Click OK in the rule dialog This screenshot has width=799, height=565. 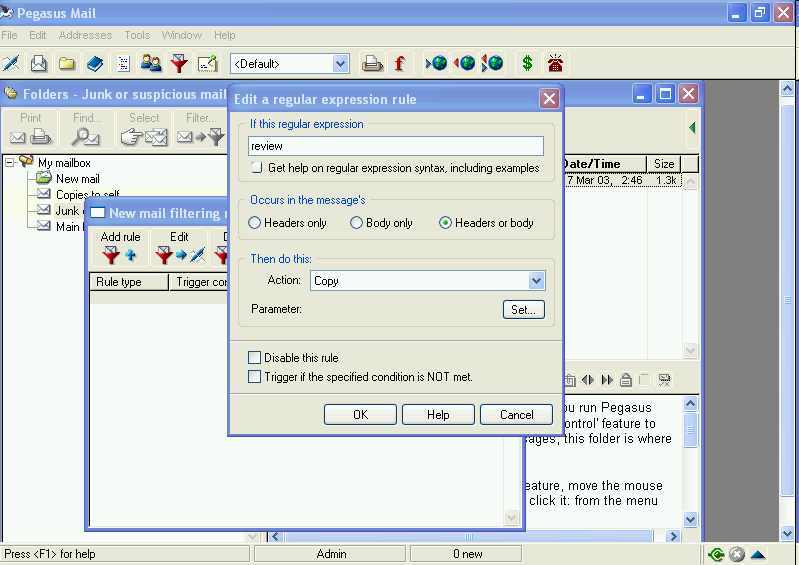(x=360, y=415)
